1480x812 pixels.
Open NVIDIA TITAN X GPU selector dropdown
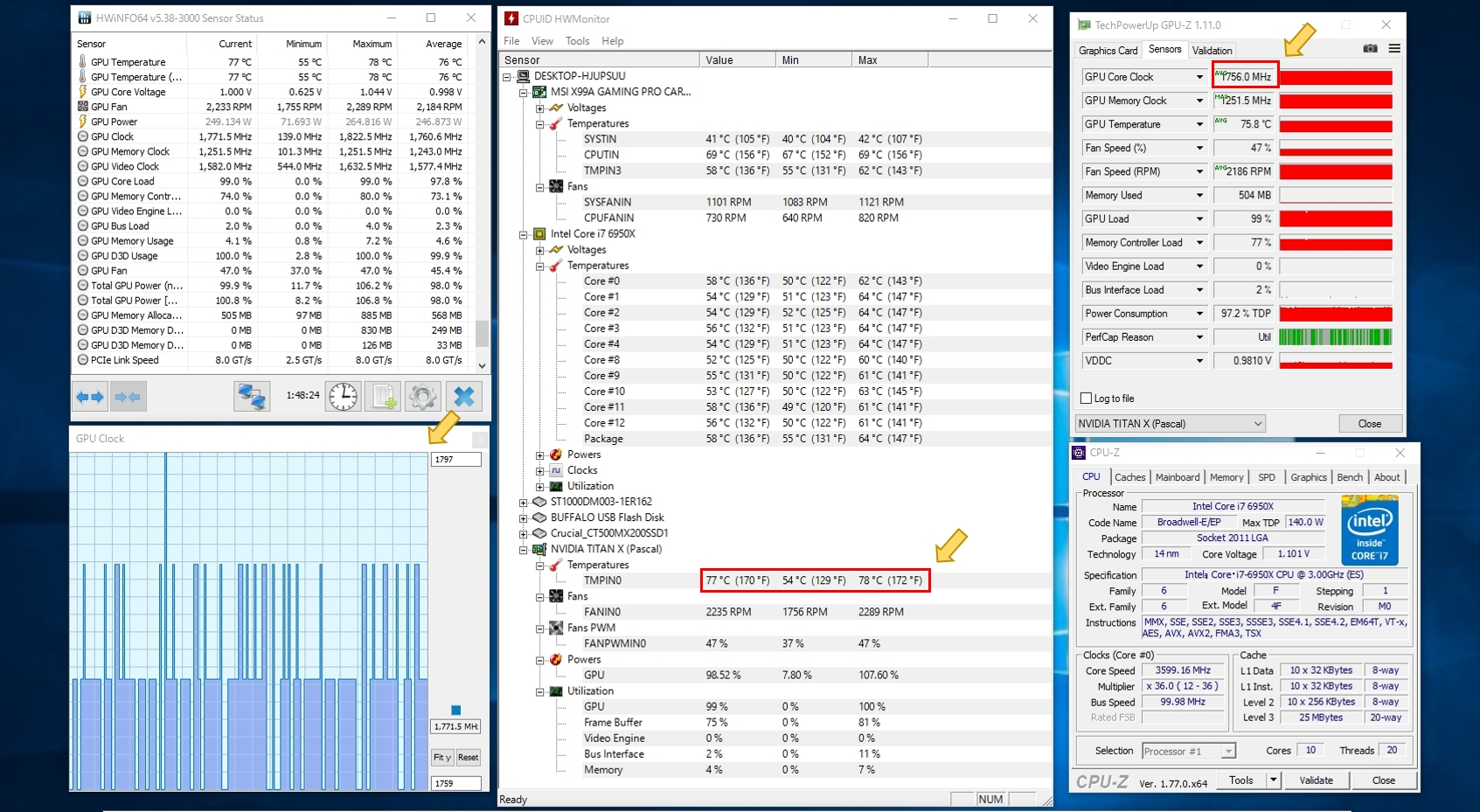[x=1171, y=424]
